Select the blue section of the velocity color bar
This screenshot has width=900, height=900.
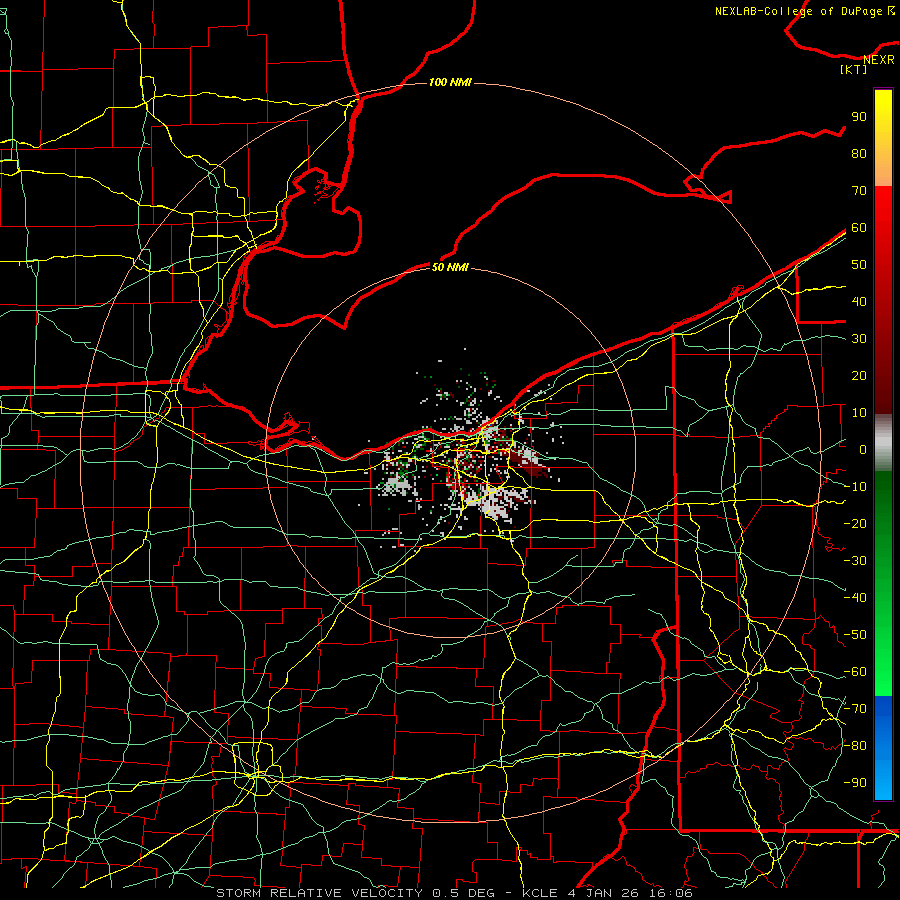click(883, 748)
